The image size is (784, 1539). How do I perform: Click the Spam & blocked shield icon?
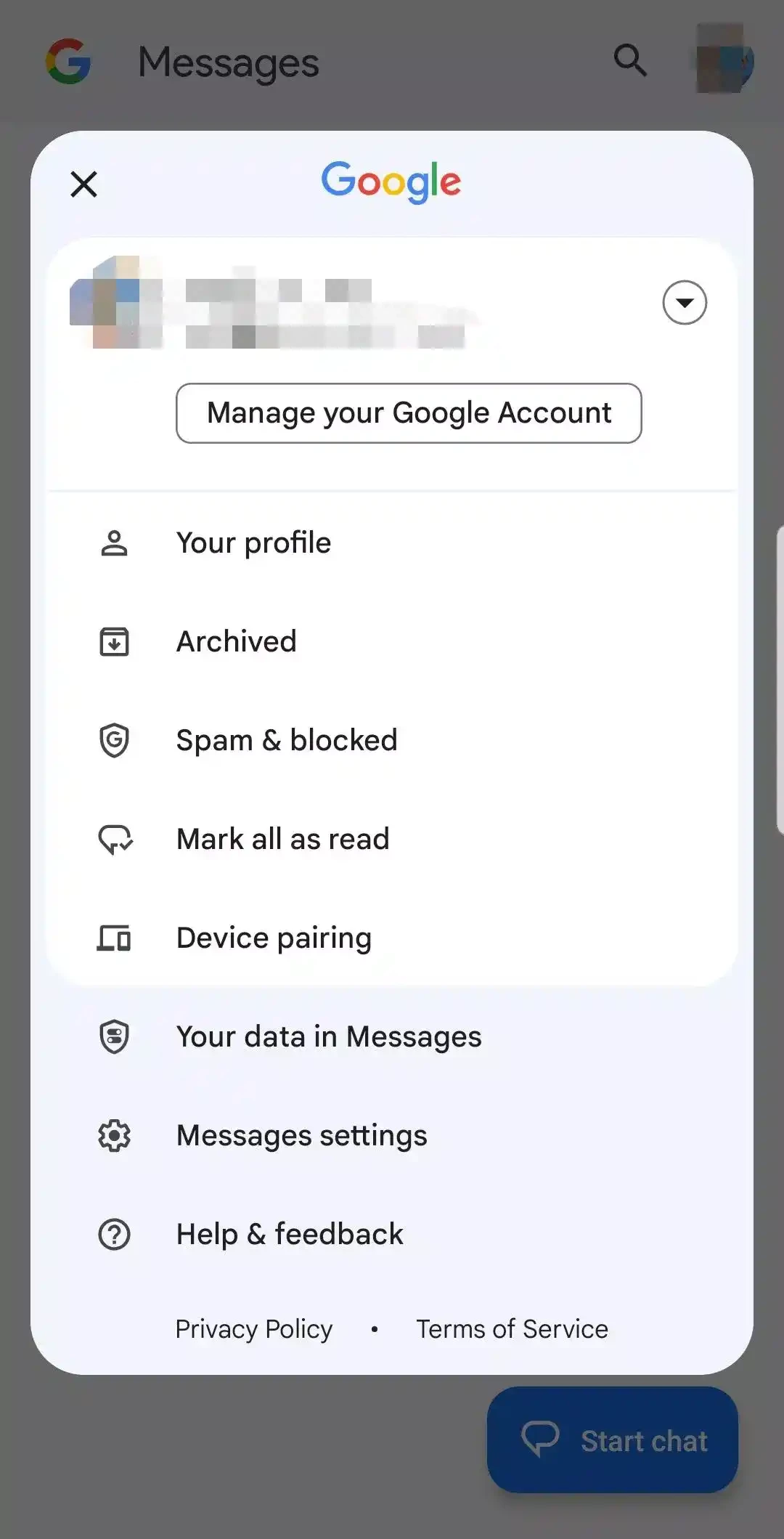click(114, 741)
